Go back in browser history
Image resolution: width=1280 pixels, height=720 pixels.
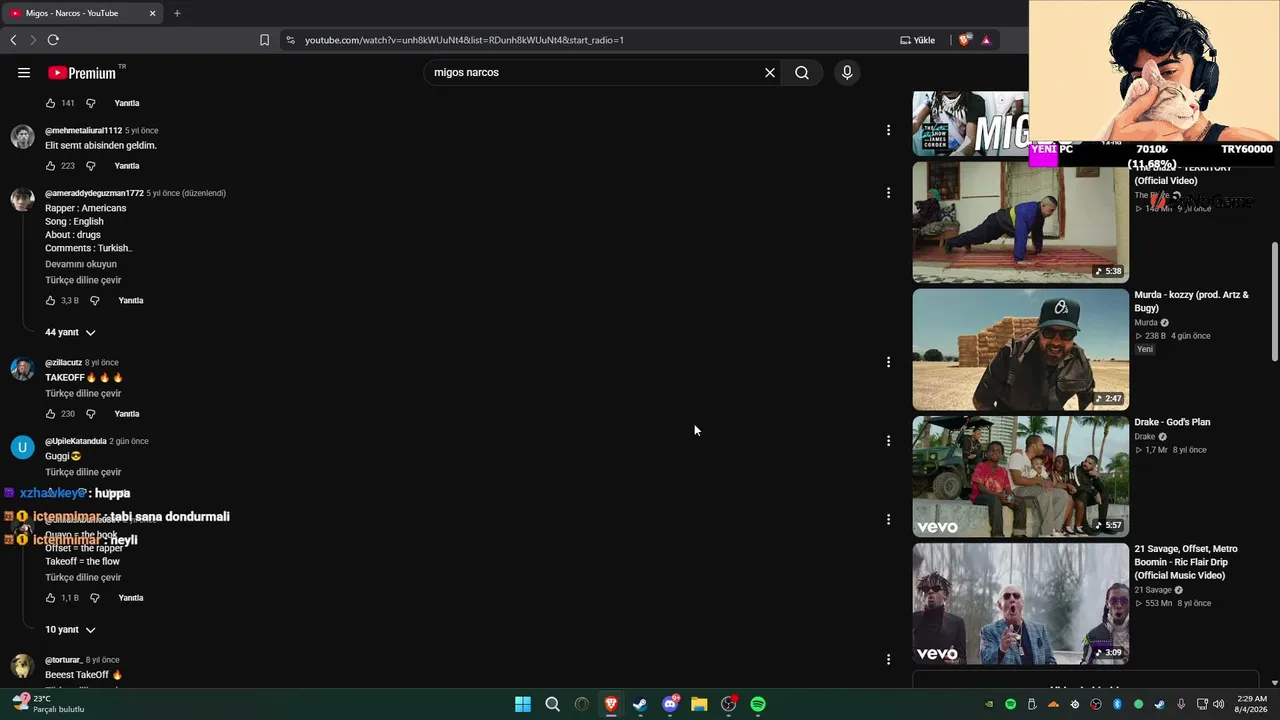tap(13, 40)
